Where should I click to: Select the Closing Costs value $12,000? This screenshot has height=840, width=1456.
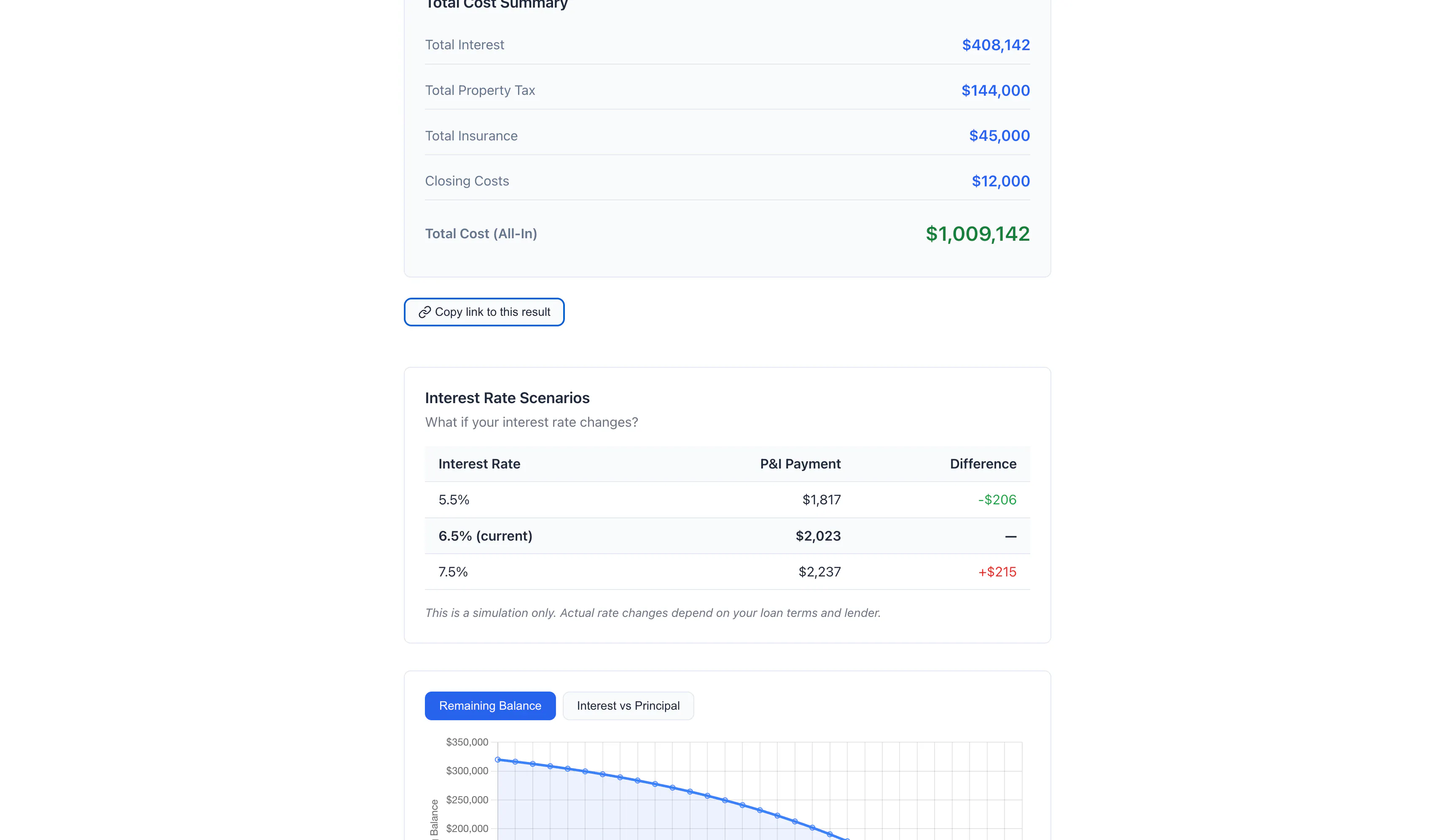[1000, 181]
